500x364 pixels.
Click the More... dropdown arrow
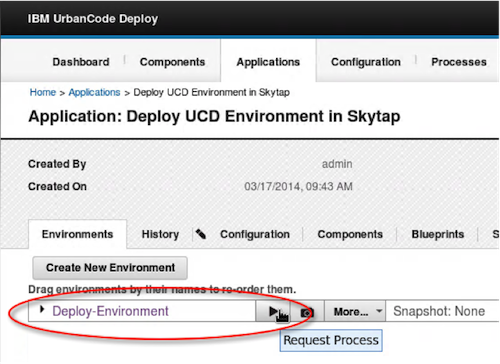379,311
